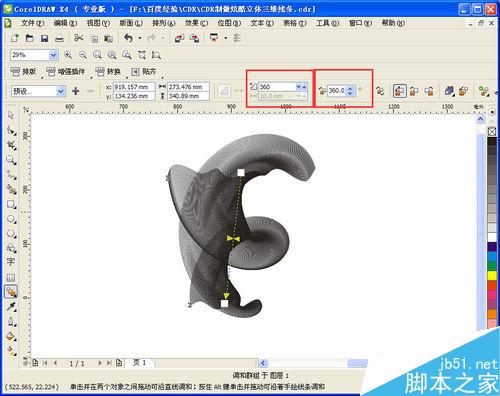
Task: Click the blend steps field showing 360
Action: [x=277, y=87]
